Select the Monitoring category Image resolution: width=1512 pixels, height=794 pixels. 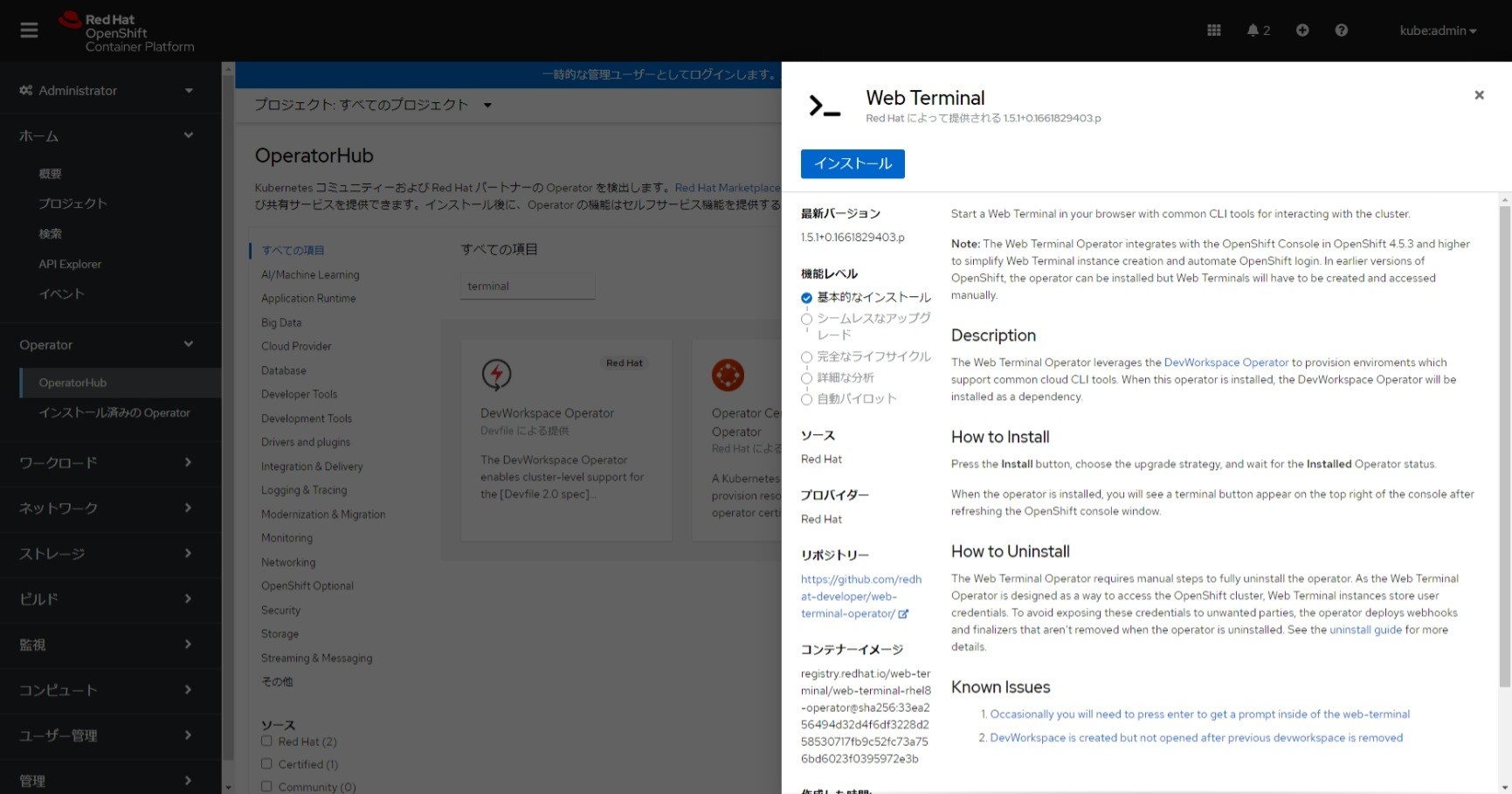point(287,539)
